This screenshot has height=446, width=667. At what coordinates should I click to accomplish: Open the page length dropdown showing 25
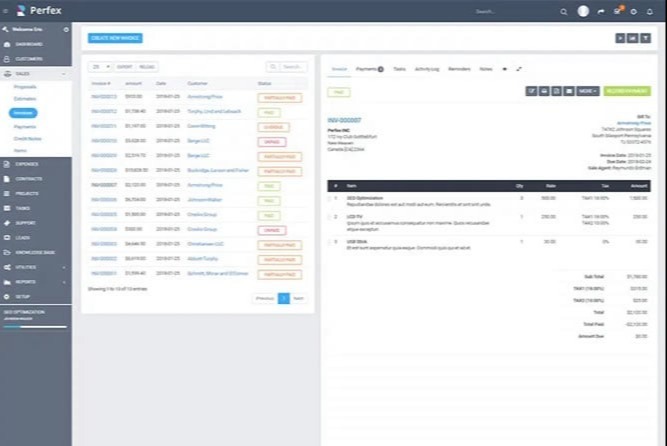pos(101,67)
